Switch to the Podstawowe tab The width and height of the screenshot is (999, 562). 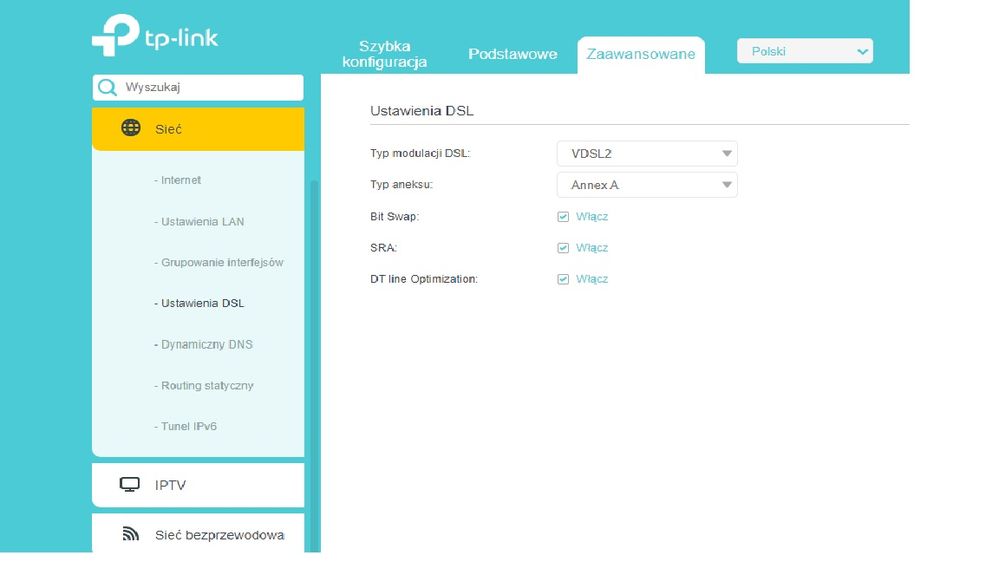(x=512, y=54)
